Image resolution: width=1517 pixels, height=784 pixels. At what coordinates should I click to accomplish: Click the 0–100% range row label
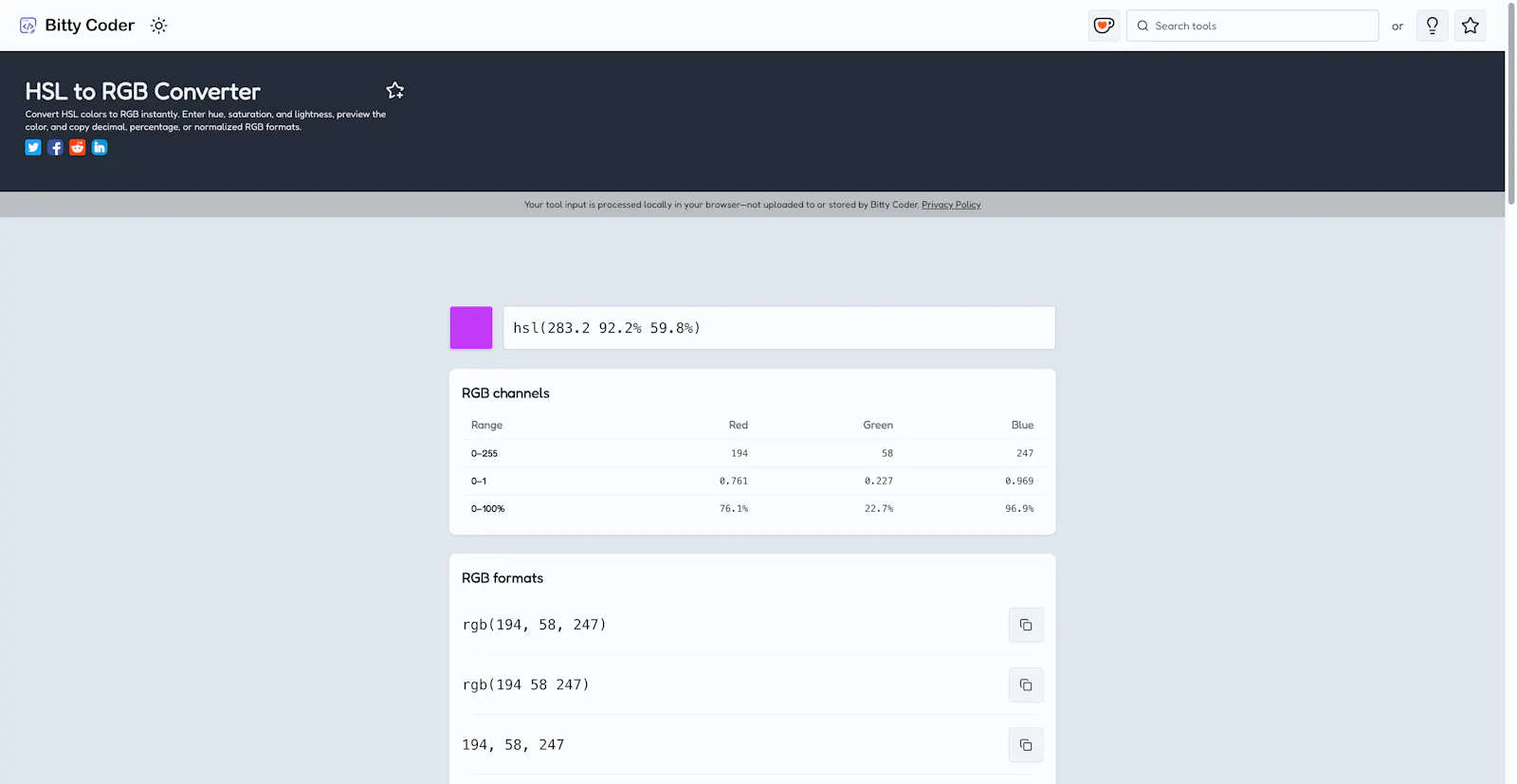(x=488, y=509)
